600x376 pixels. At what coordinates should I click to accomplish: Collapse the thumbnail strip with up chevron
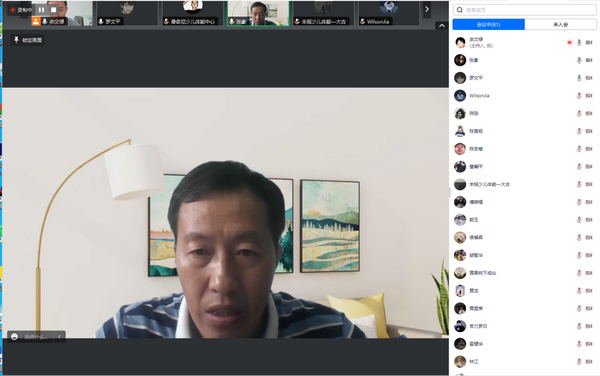pyautogui.click(x=442, y=26)
